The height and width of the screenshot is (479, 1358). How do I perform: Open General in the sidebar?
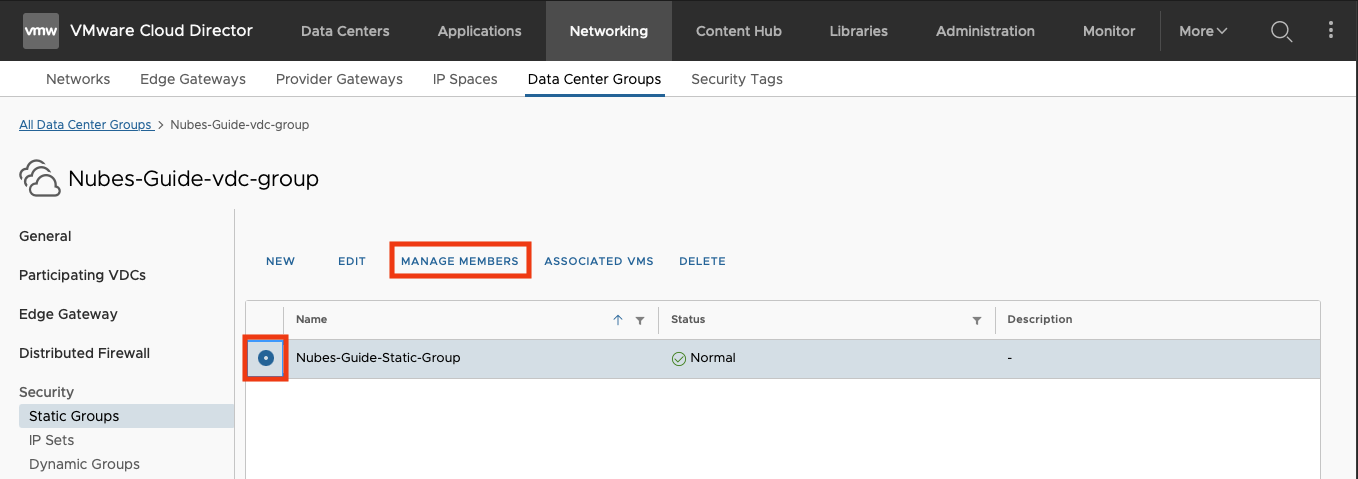click(x=45, y=236)
